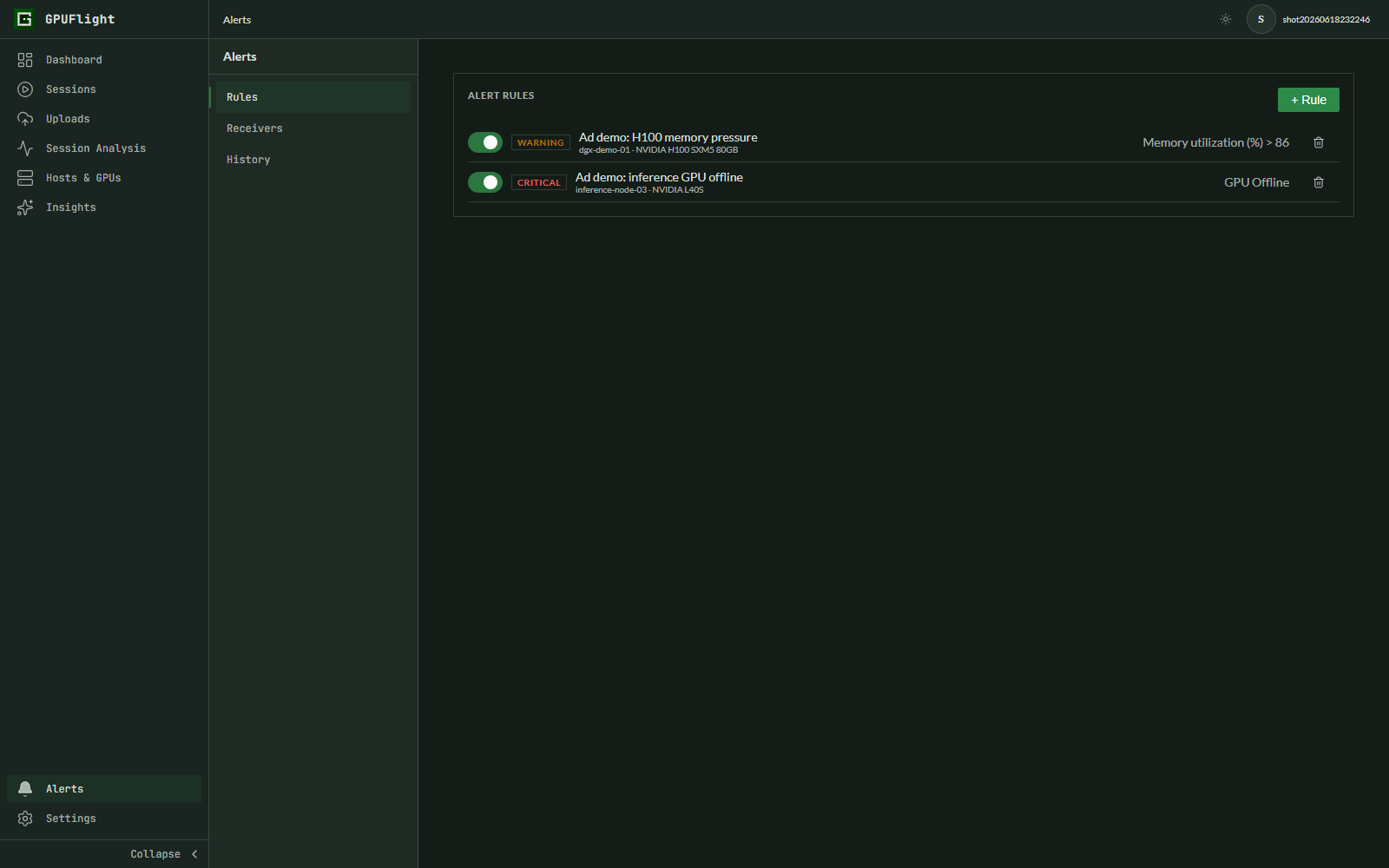The height and width of the screenshot is (868, 1389).
Task: Open Session Analysis pulse icon
Action: point(25,148)
